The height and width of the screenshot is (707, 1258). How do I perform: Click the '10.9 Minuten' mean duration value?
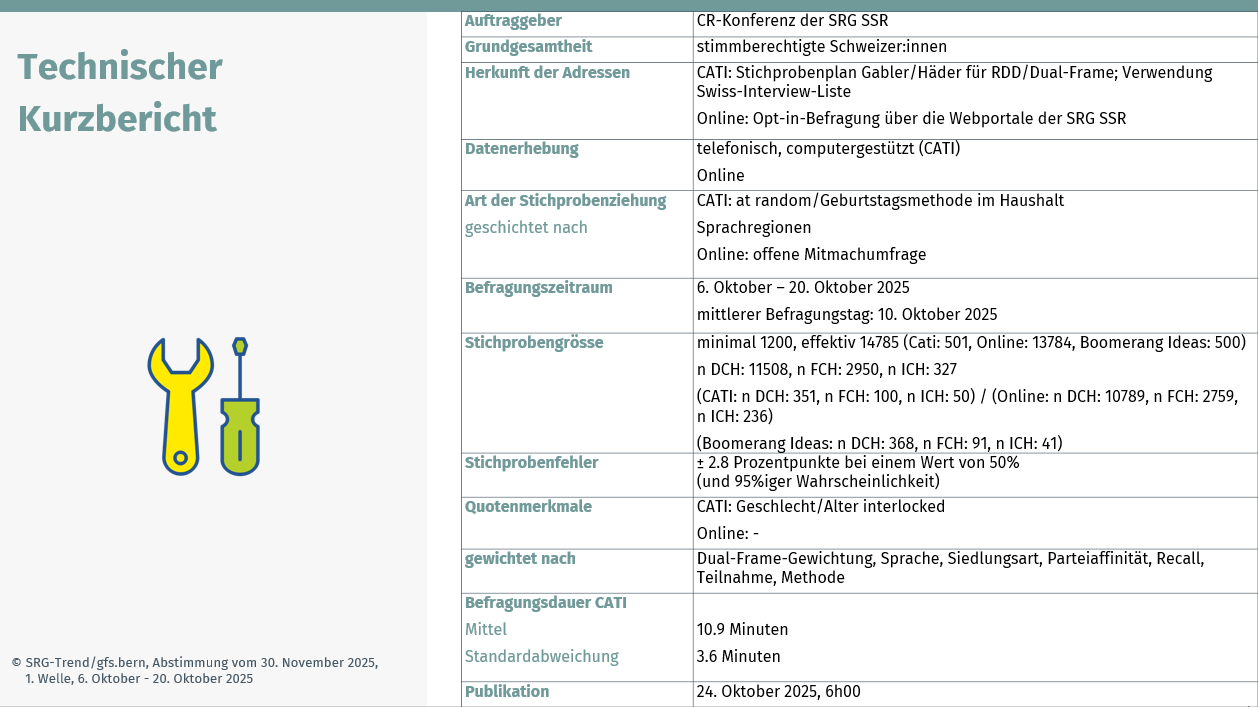click(x=742, y=630)
